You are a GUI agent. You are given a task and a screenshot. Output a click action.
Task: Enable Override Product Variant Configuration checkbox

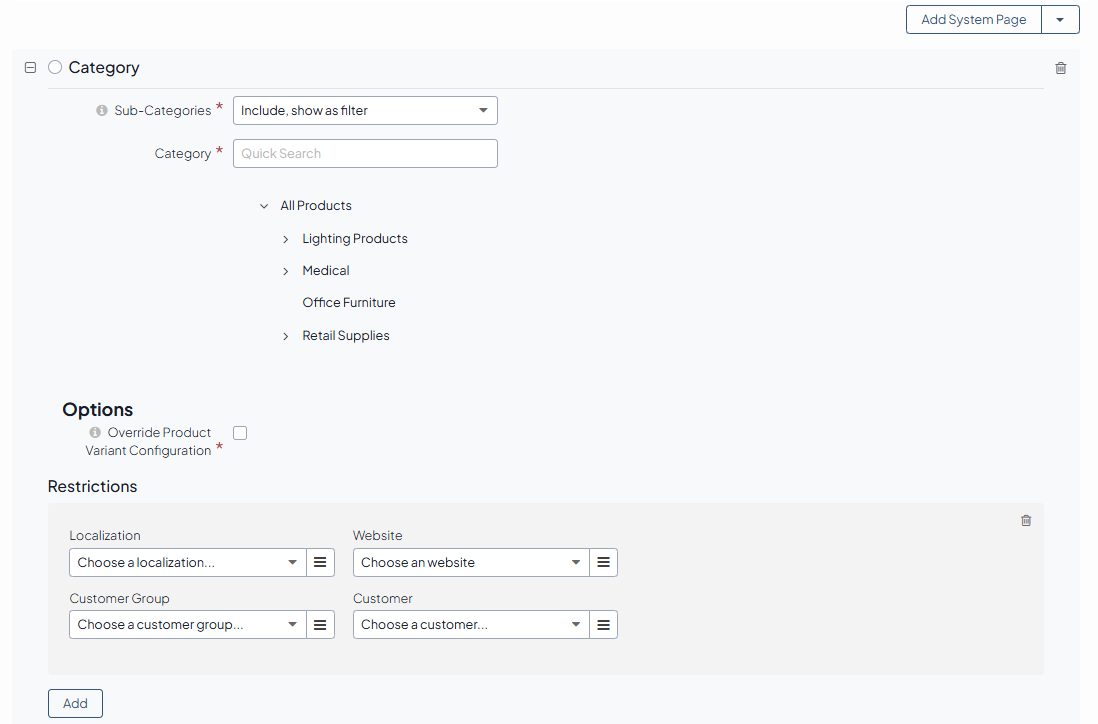[240, 433]
